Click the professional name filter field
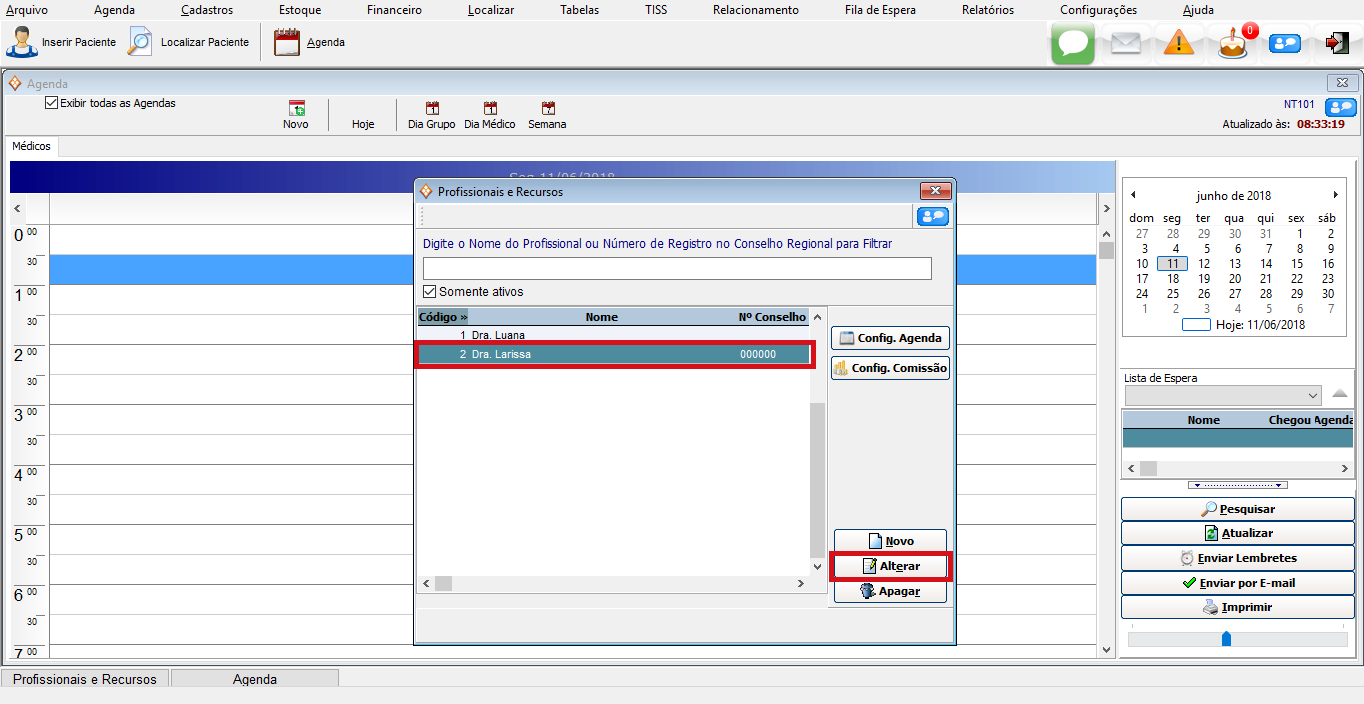1364x704 pixels. click(x=677, y=268)
